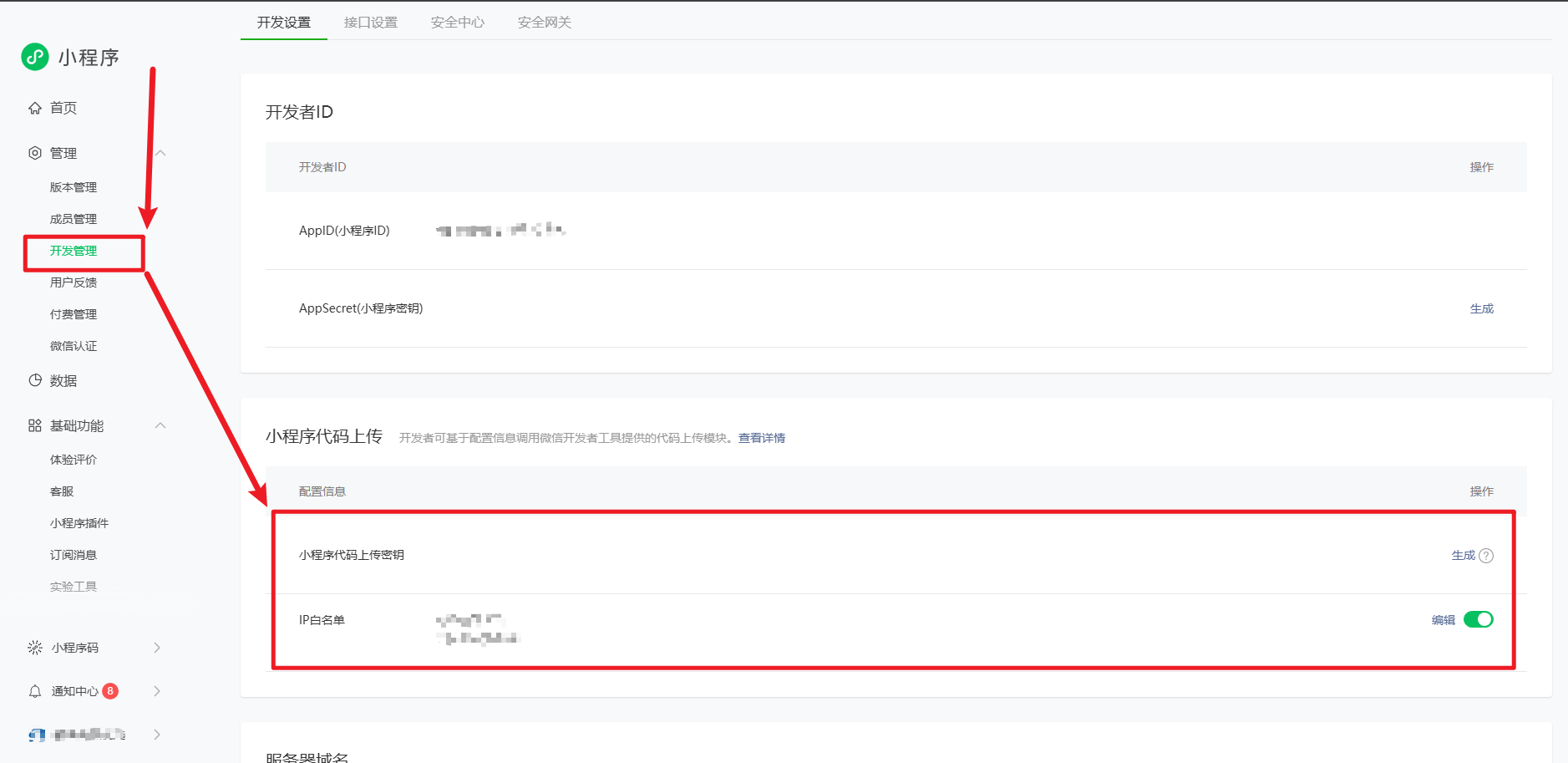Open 小程序插件 in the sidebar
The image size is (1568, 763).
pyautogui.click(x=79, y=523)
